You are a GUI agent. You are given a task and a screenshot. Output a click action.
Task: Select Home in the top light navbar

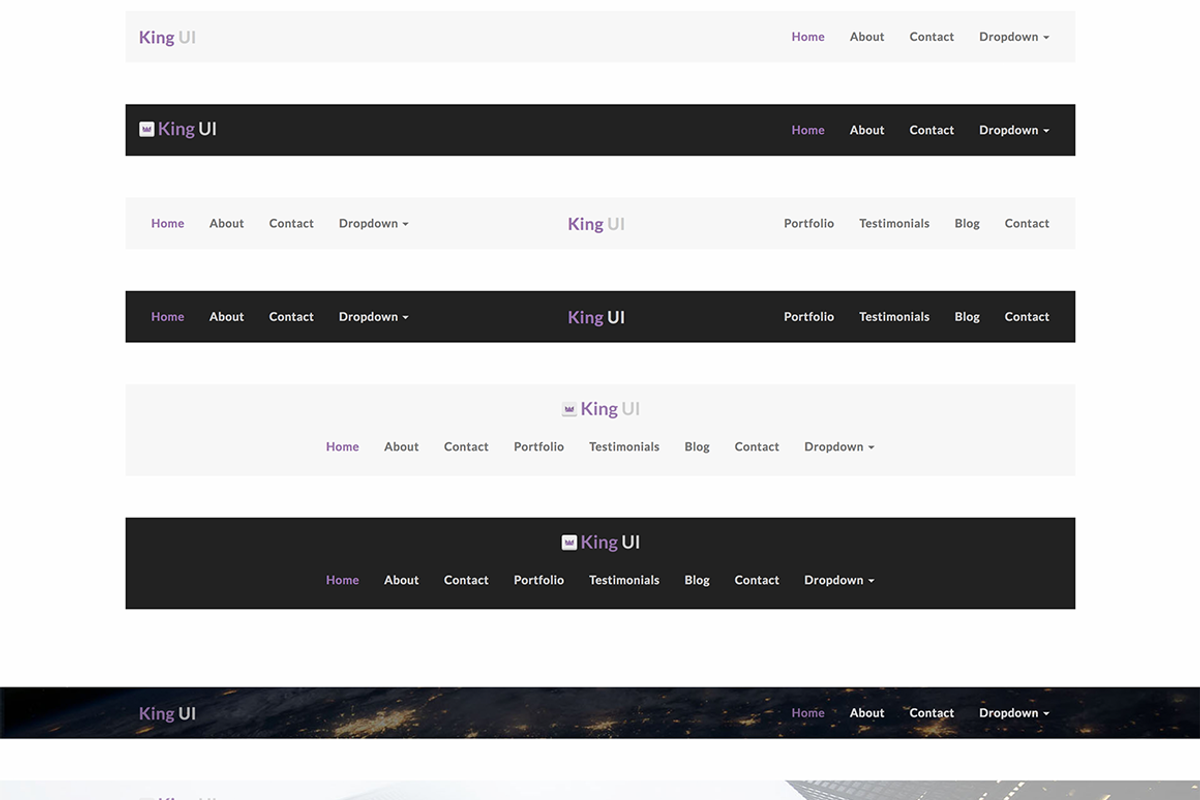click(808, 36)
